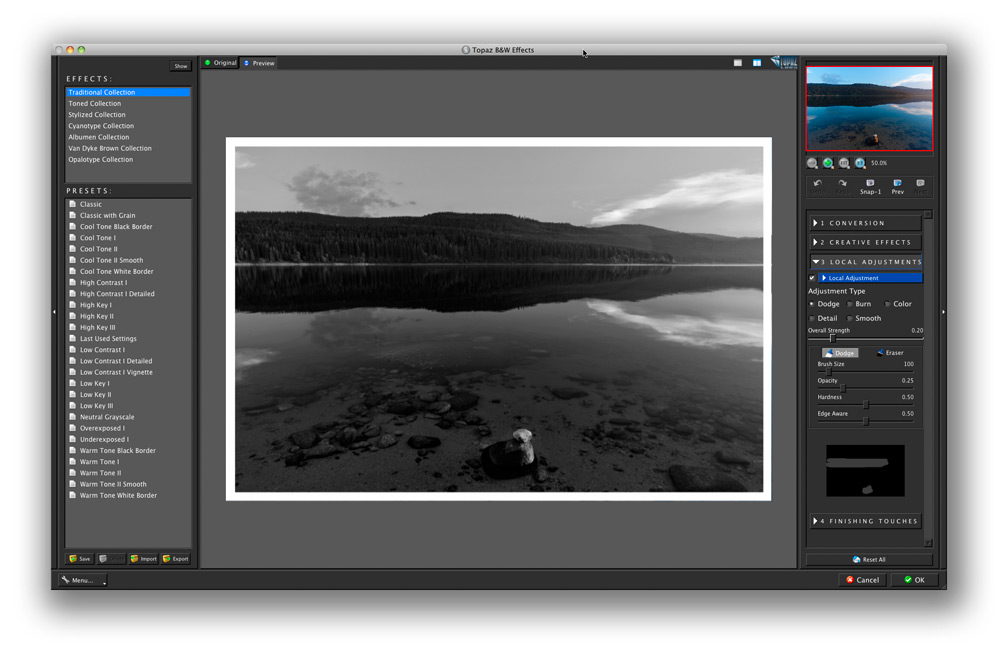Export the preset
This screenshot has height=659, width=1000.
point(175,559)
